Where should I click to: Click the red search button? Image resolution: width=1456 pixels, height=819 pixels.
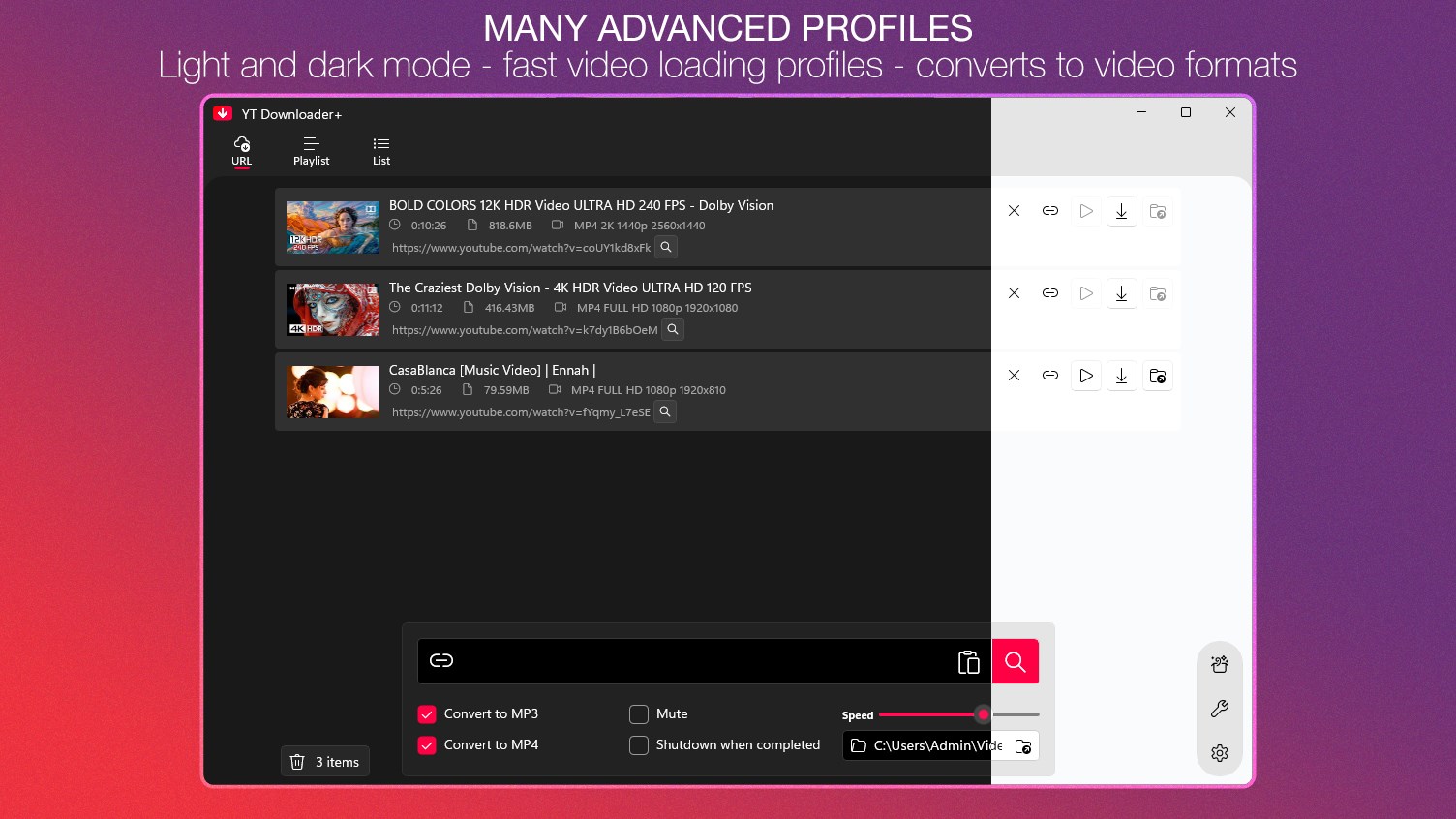(x=1016, y=661)
